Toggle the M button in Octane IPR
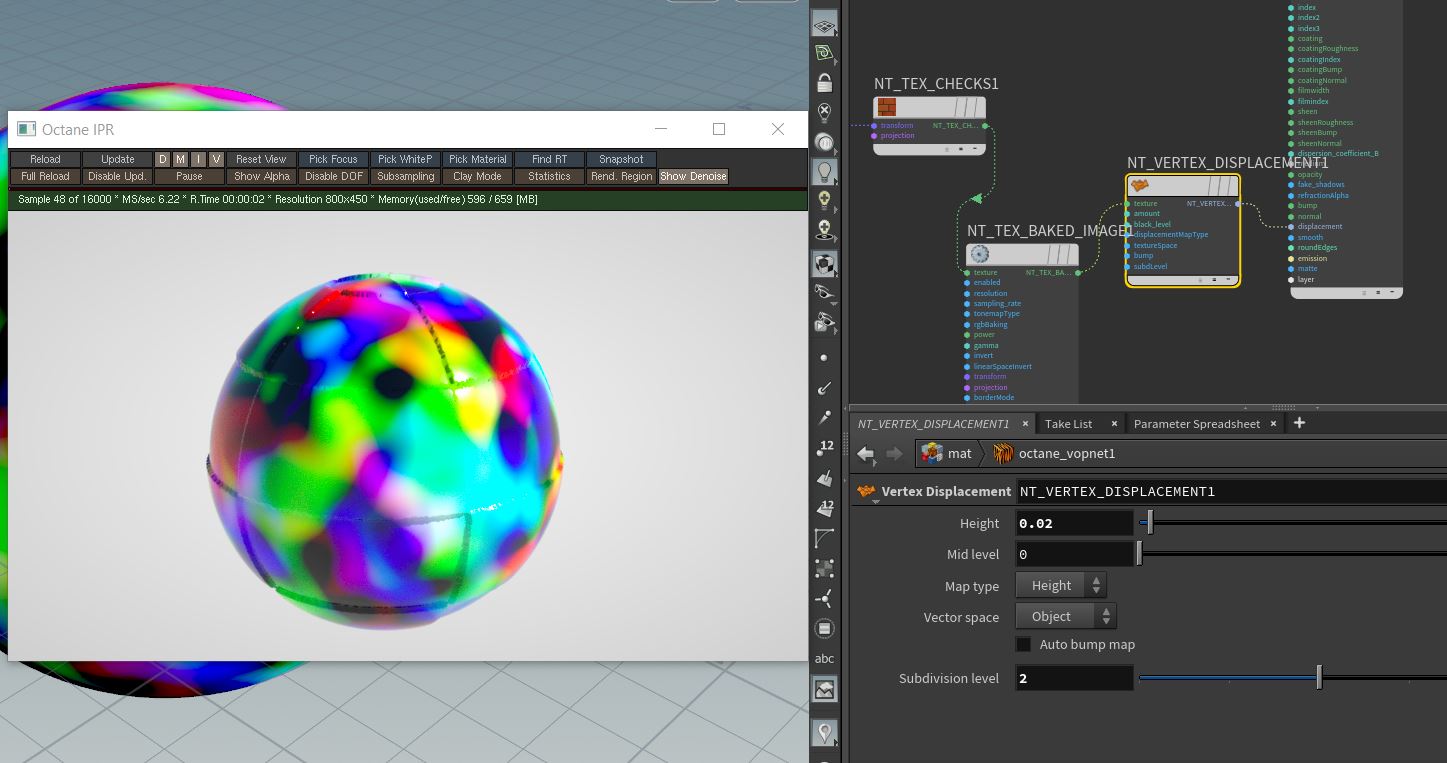Image resolution: width=1447 pixels, height=763 pixels. point(180,159)
